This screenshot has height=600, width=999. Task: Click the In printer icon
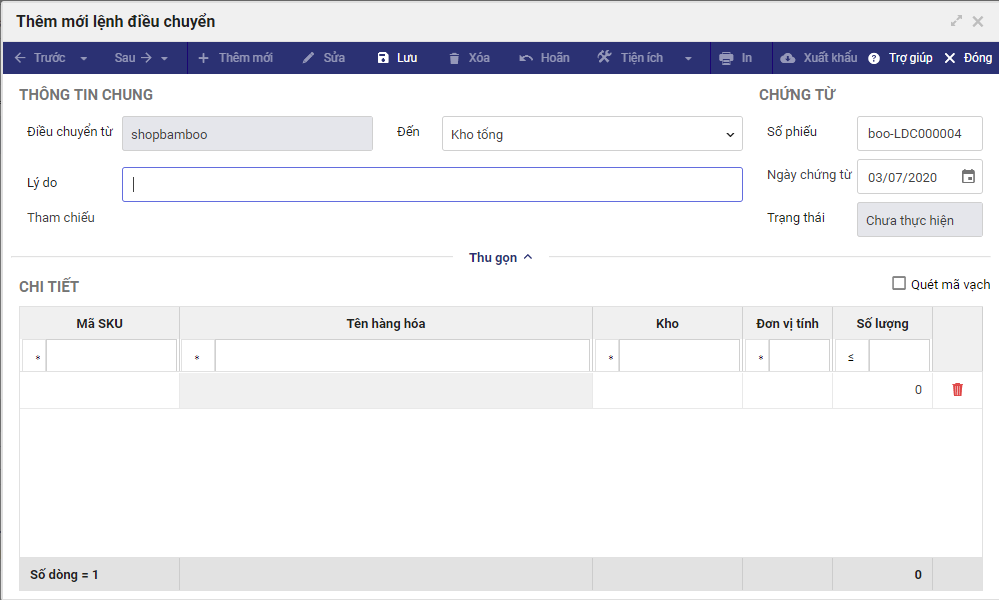click(727, 58)
